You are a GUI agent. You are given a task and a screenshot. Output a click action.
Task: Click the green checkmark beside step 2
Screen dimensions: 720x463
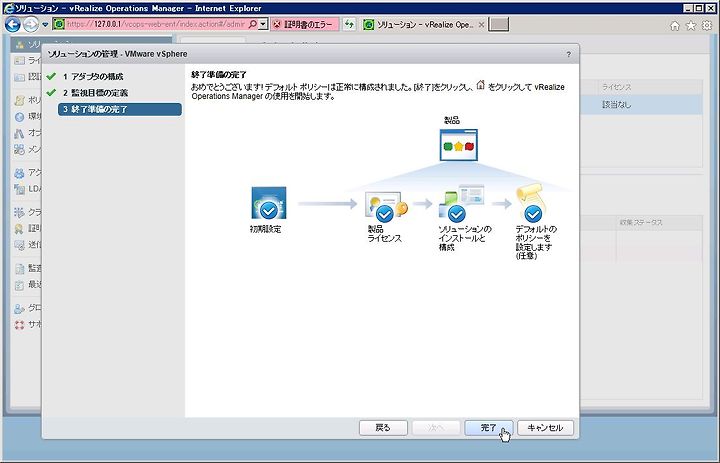click(51, 92)
